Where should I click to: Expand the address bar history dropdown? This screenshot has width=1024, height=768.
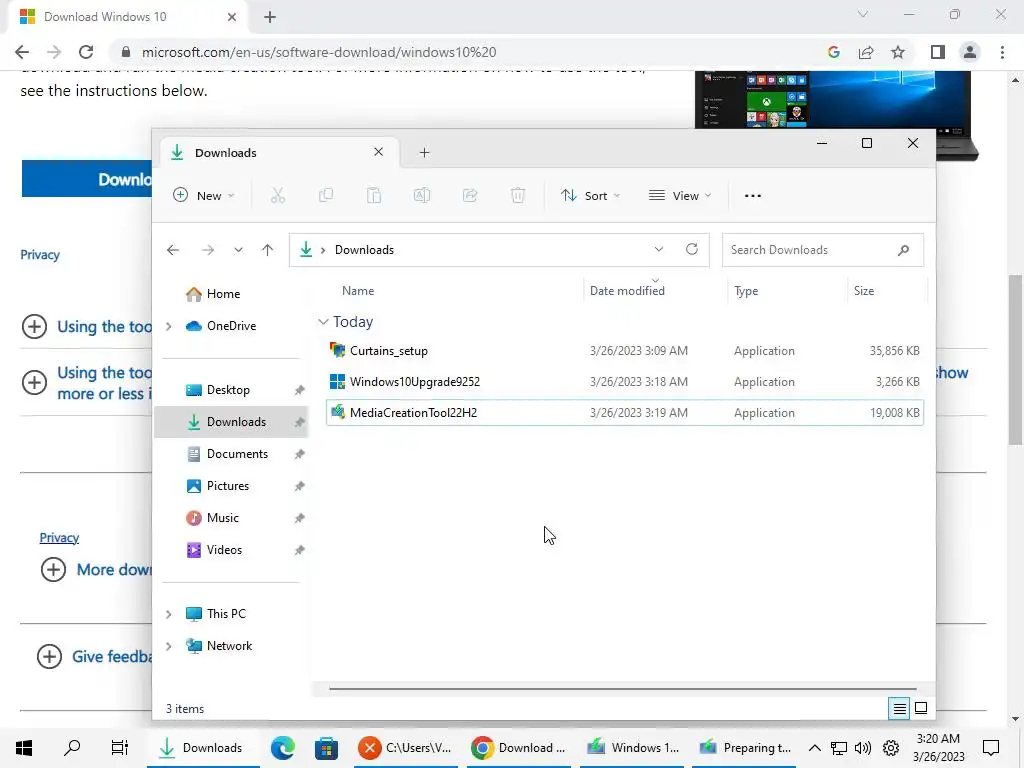coord(658,249)
